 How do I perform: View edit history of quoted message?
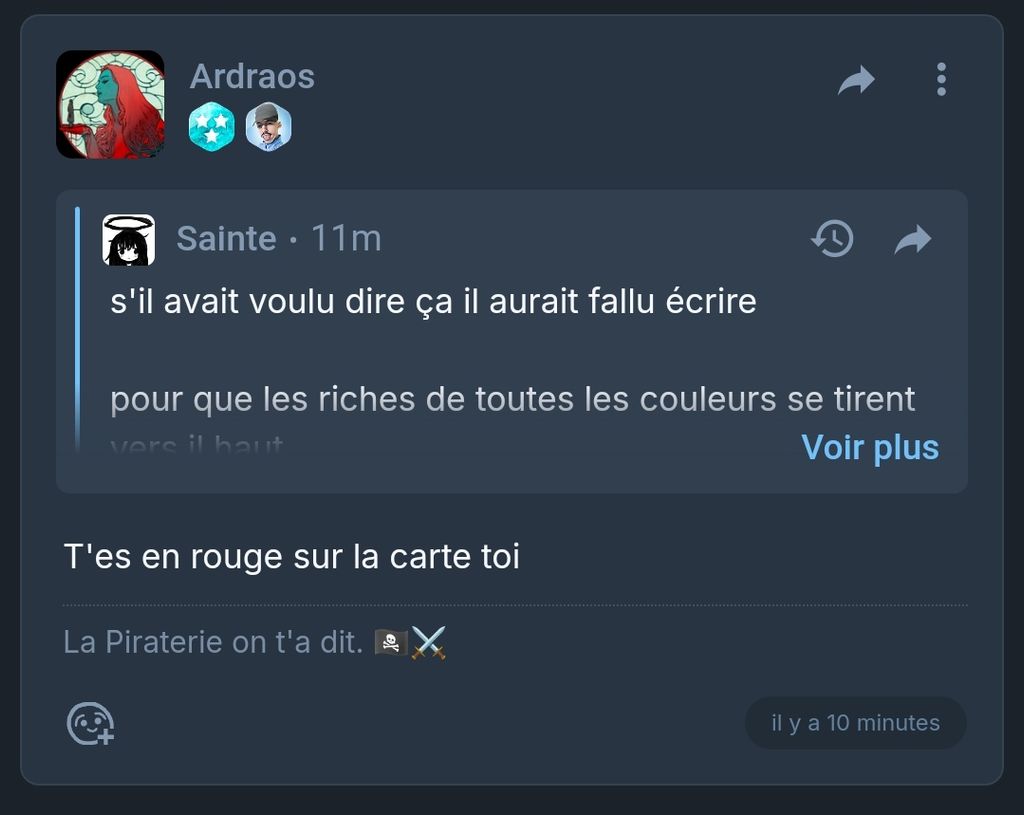point(832,238)
